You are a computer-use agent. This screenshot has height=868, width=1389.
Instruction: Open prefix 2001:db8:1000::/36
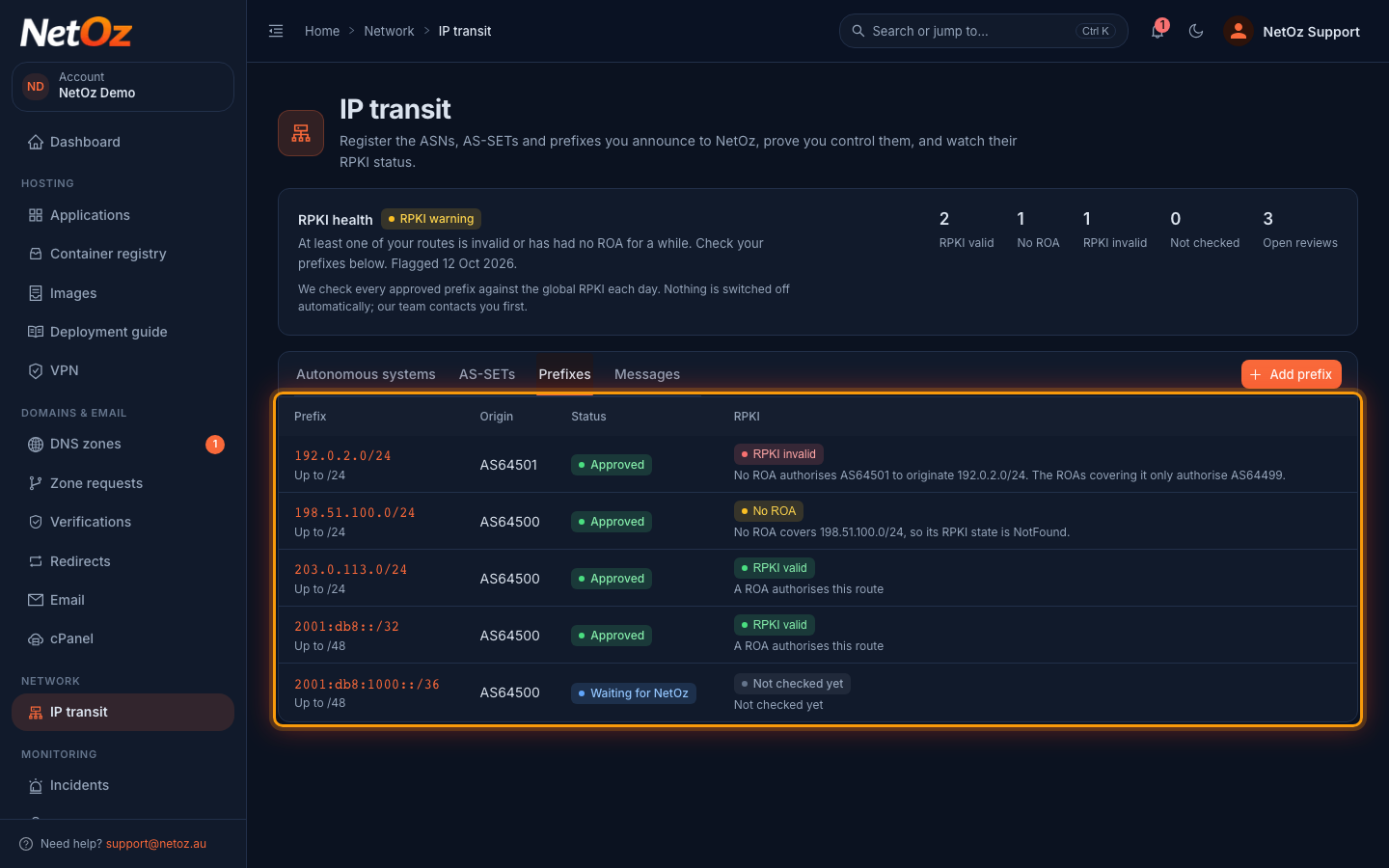pyautogui.click(x=367, y=684)
